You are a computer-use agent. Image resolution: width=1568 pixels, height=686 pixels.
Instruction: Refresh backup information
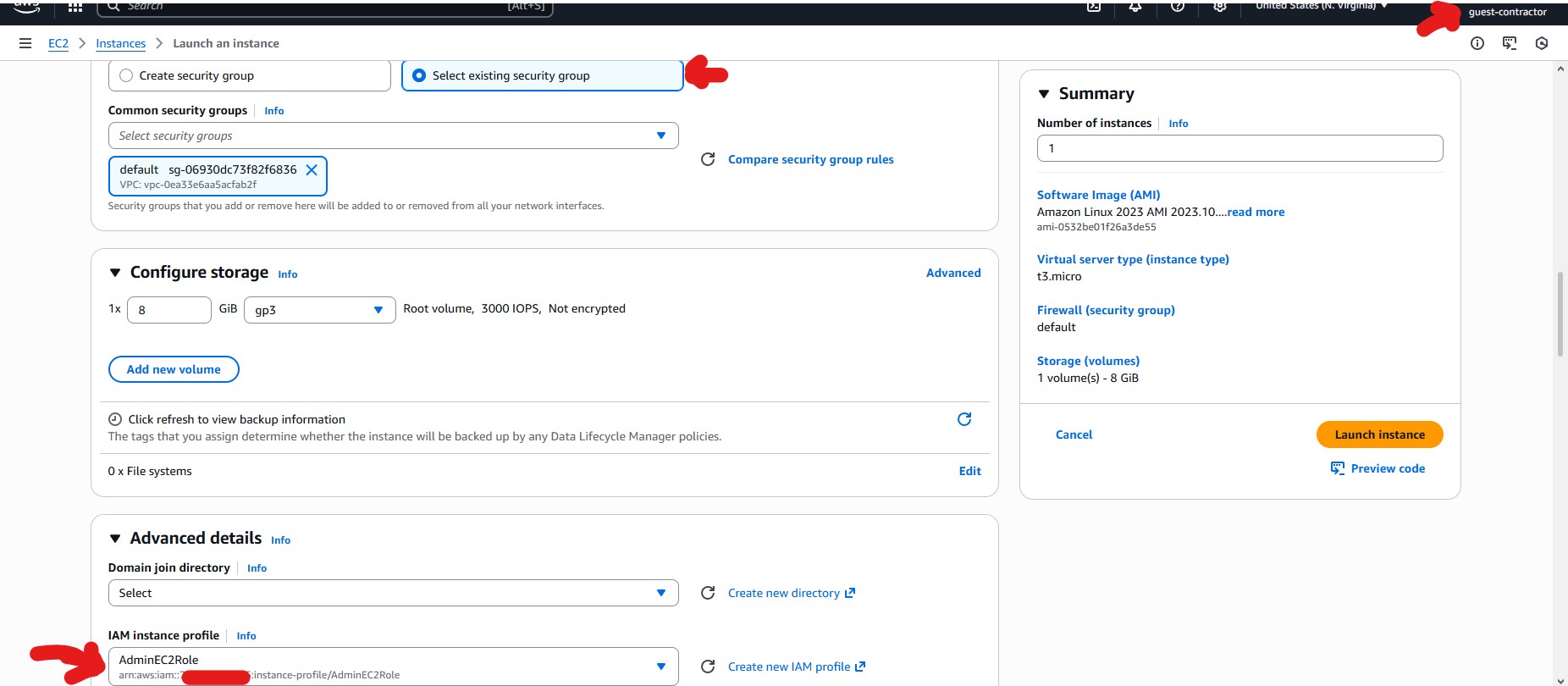[963, 419]
